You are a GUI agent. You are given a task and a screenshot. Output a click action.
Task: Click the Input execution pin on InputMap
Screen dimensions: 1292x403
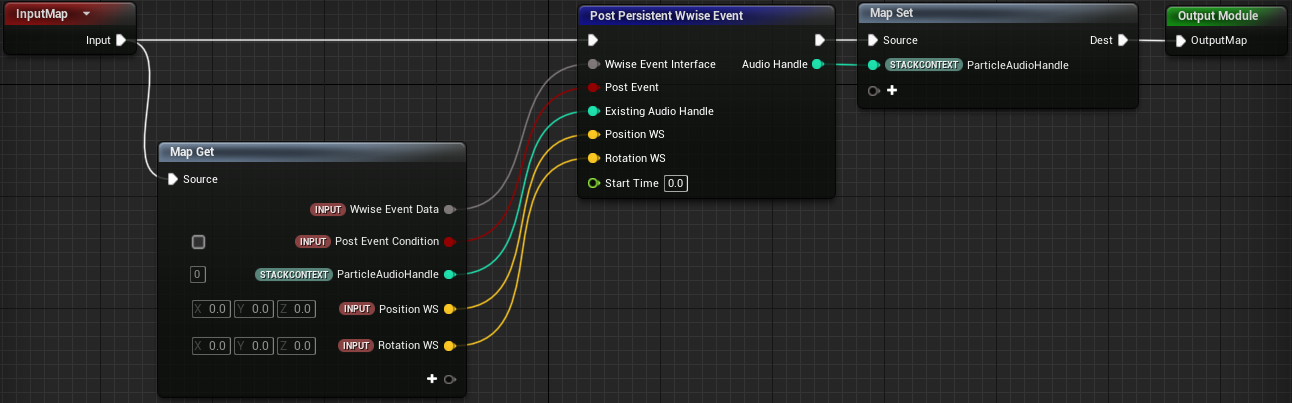tap(121, 41)
